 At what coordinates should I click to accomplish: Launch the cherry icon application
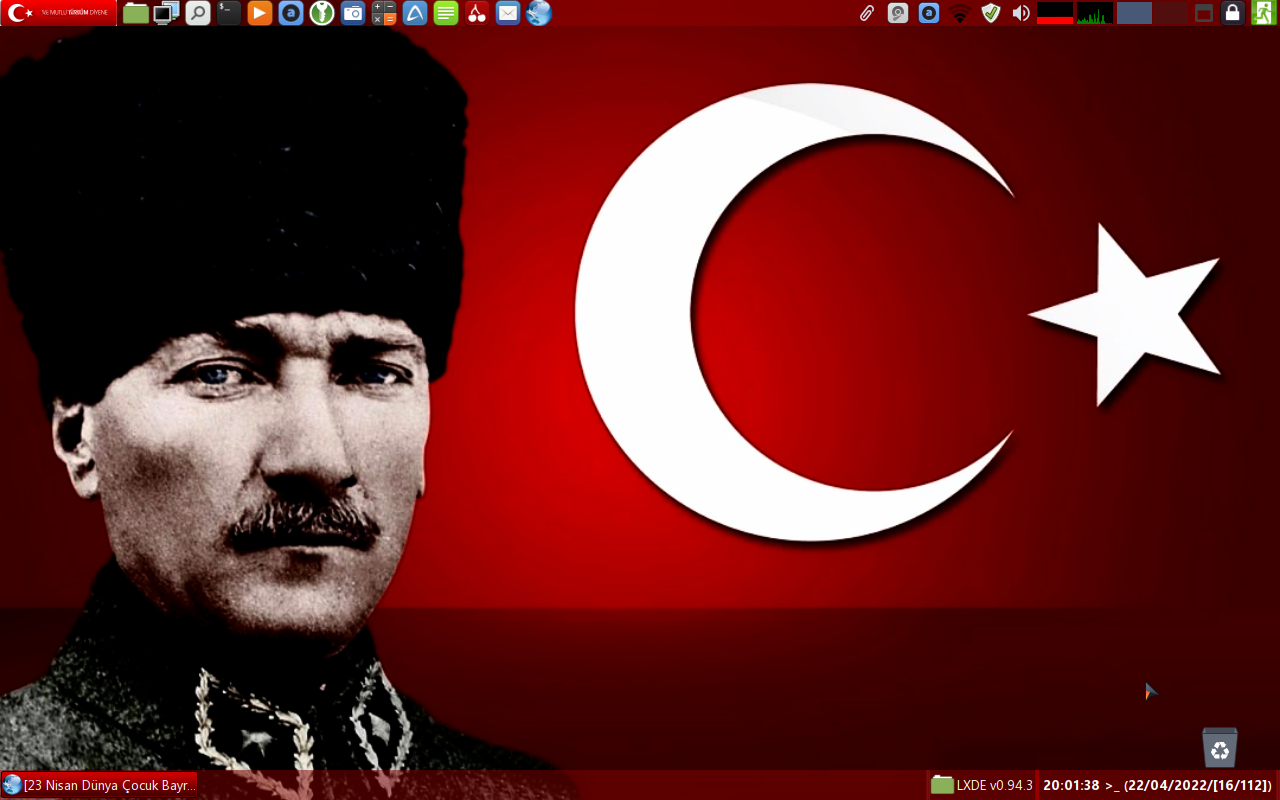click(x=477, y=13)
